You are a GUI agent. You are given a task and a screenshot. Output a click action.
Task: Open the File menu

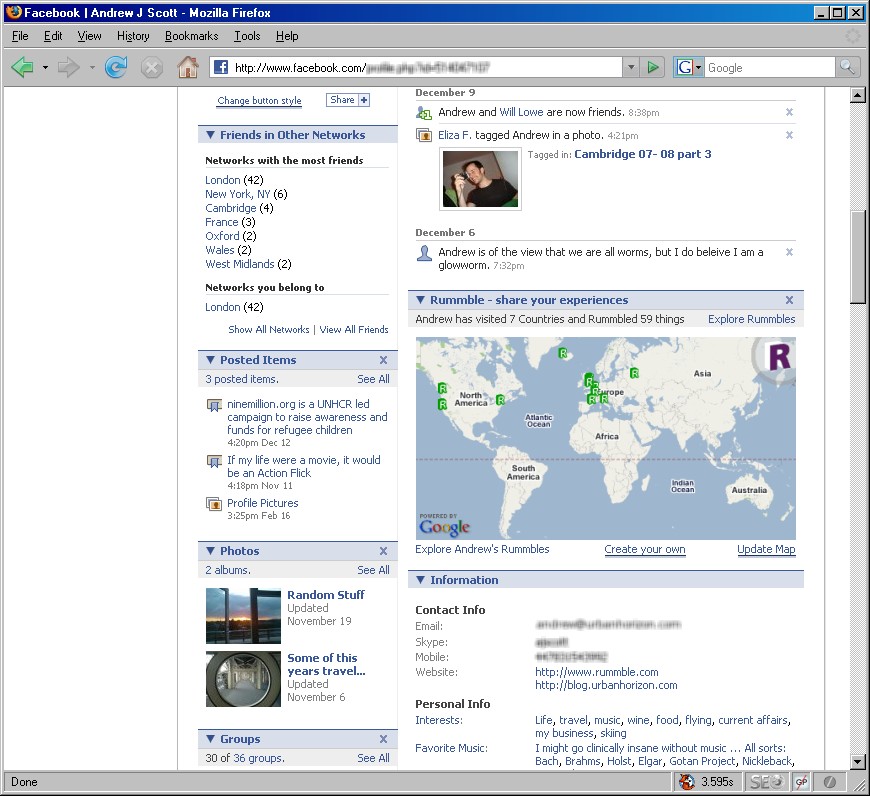point(20,36)
